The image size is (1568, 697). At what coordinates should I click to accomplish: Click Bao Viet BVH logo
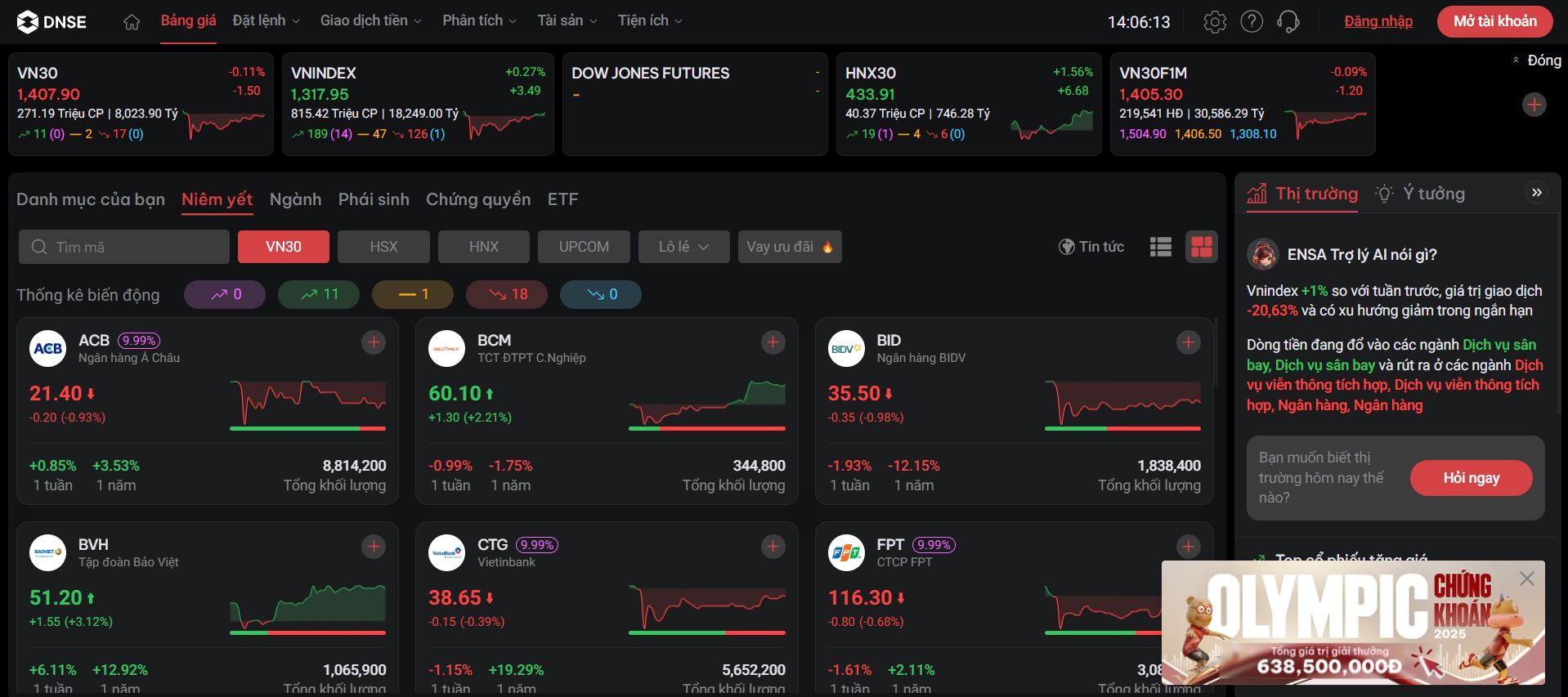(x=47, y=553)
